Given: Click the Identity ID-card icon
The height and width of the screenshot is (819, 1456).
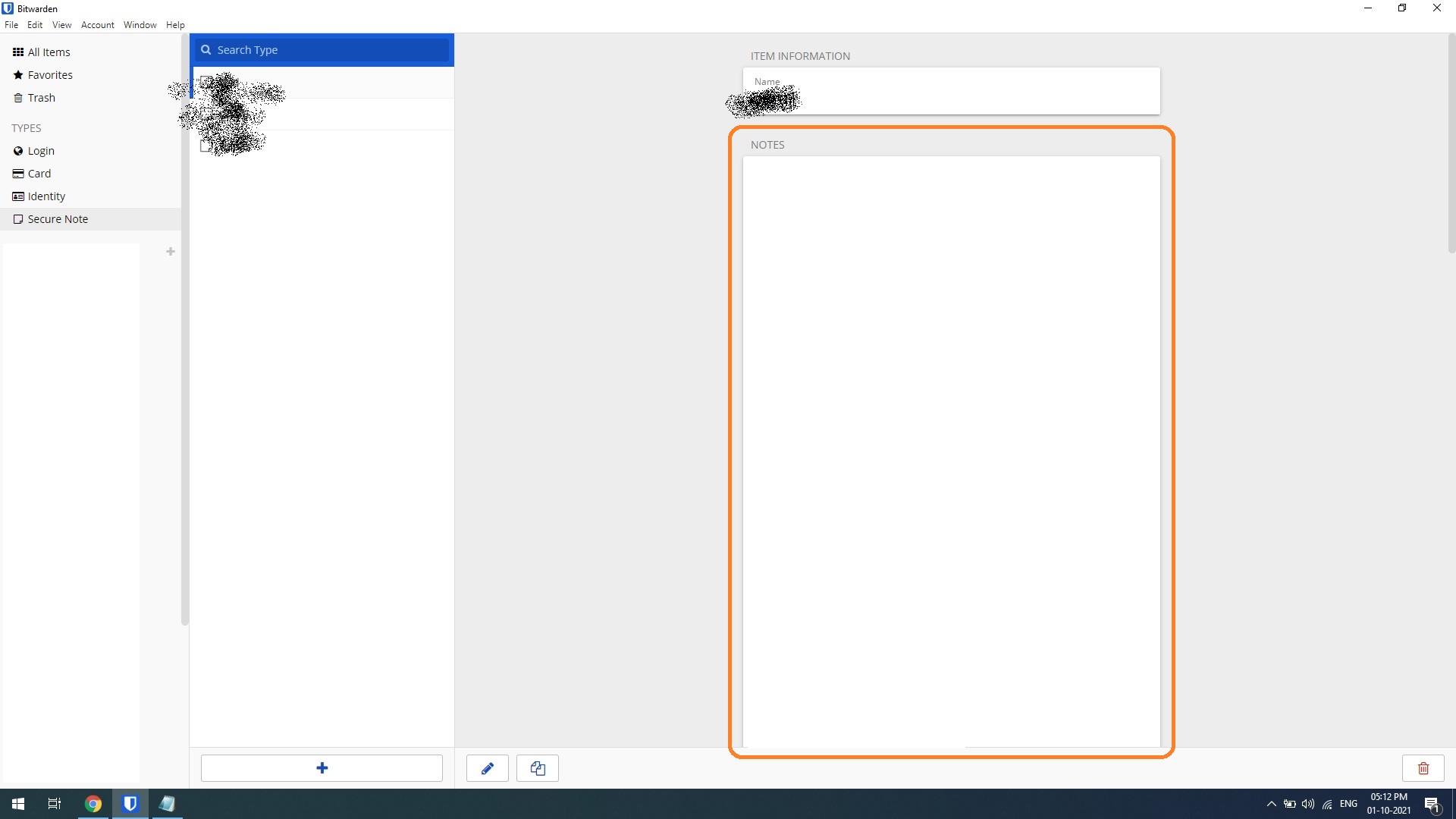Looking at the screenshot, I should coord(18,196).
